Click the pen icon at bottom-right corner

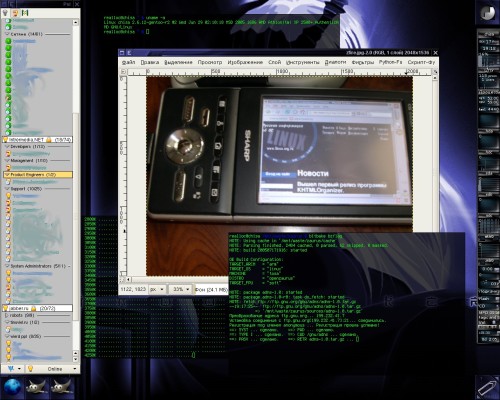pos(487,387)
